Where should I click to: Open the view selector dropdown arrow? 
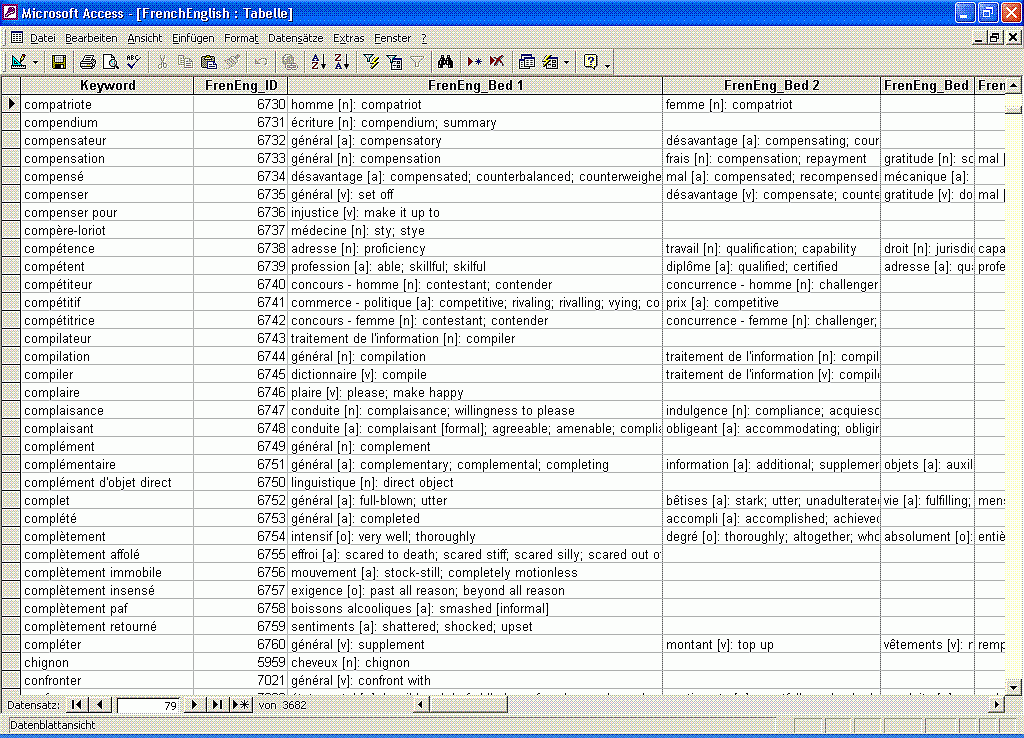(x=36, y=61)
